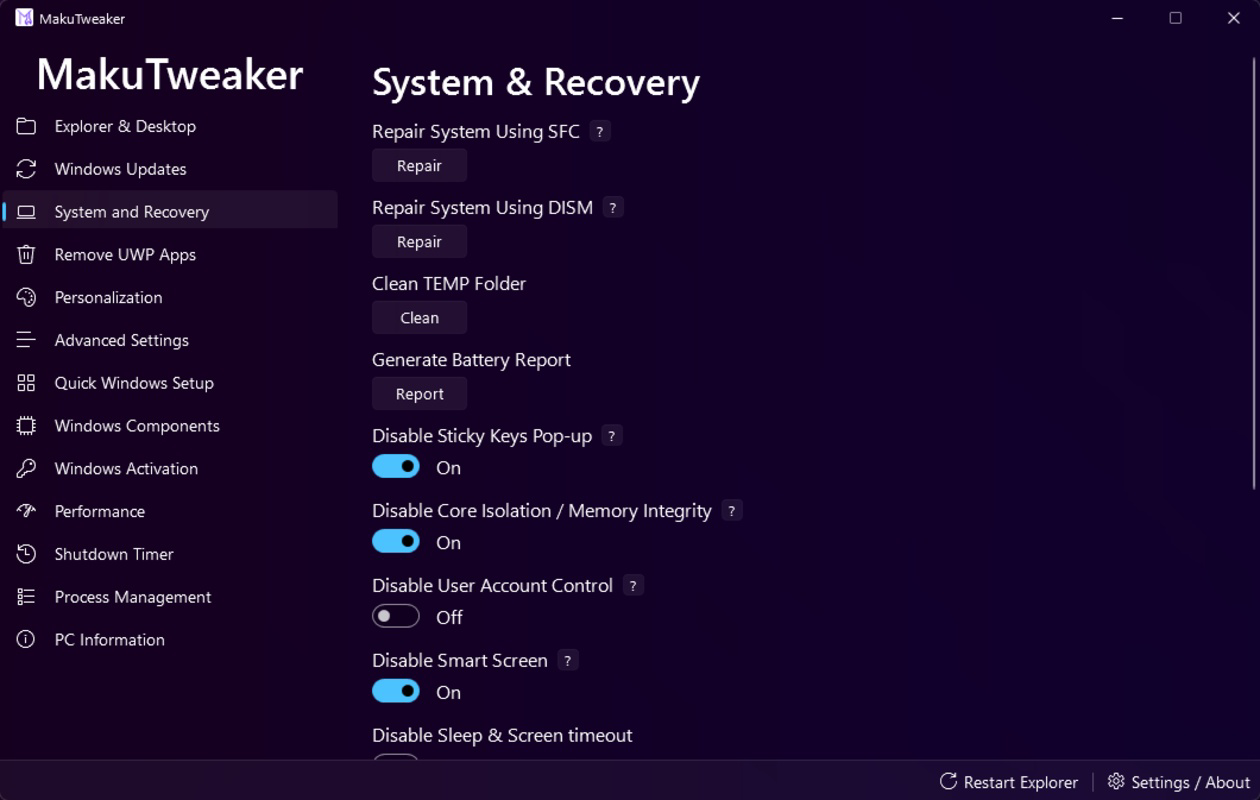
Task: Click Report button for battery report
Action: click(419, 394)
